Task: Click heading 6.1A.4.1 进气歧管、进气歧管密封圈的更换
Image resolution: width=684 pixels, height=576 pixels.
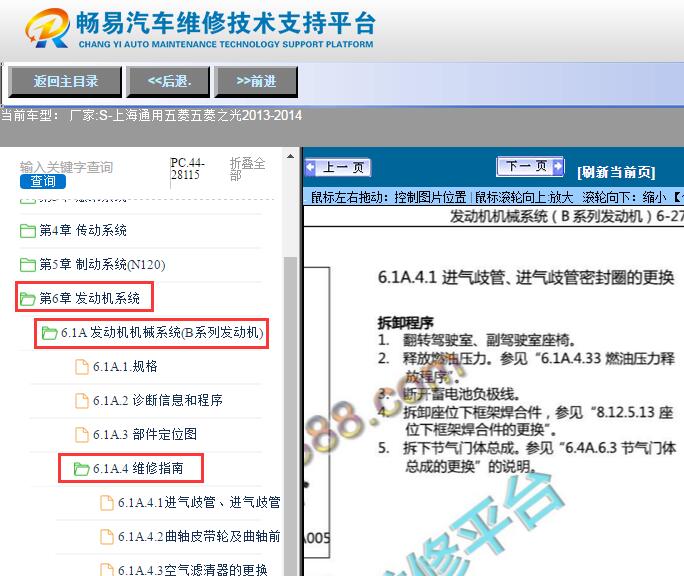Action: click(526, 278)
